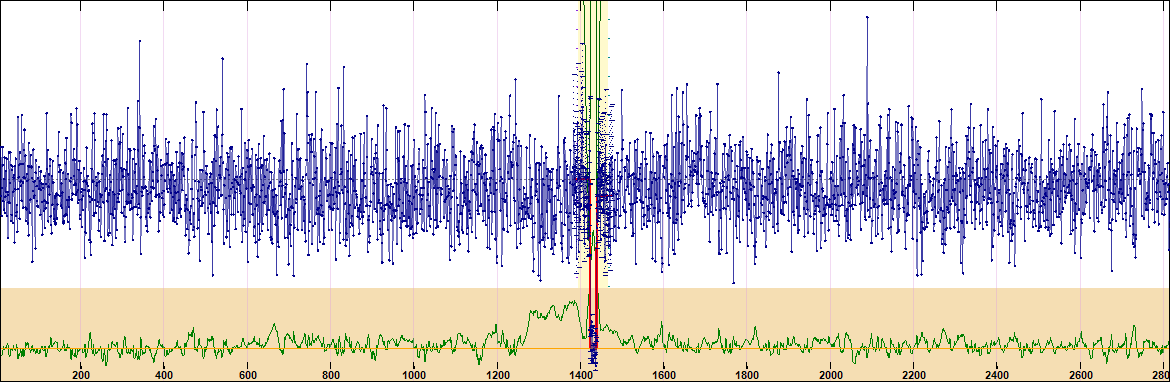Click the 2200 axis tick label
This screenshot has width=1170, height=382.
click(914, 375)
